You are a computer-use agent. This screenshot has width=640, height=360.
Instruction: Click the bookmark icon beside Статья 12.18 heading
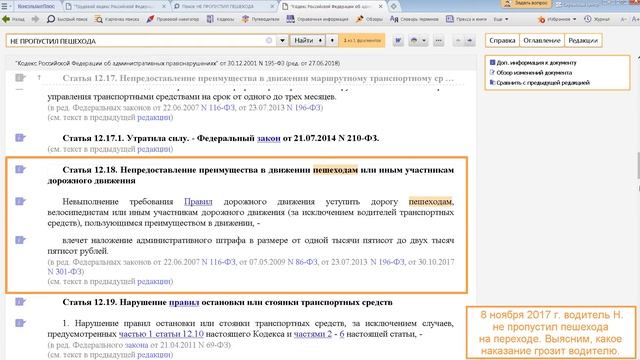tap(20, 169)
